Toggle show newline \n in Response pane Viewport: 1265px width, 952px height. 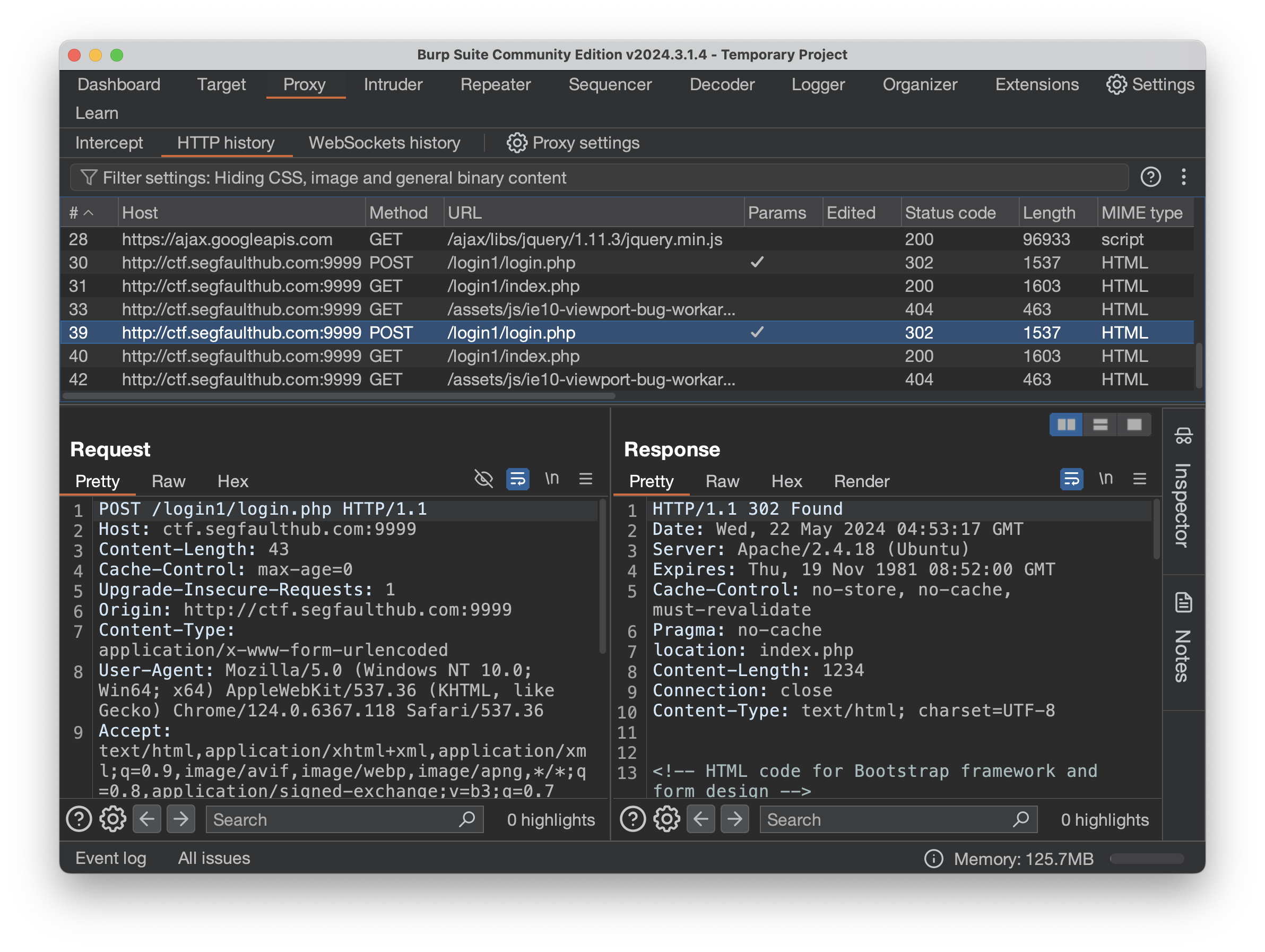pos(1105,479)
